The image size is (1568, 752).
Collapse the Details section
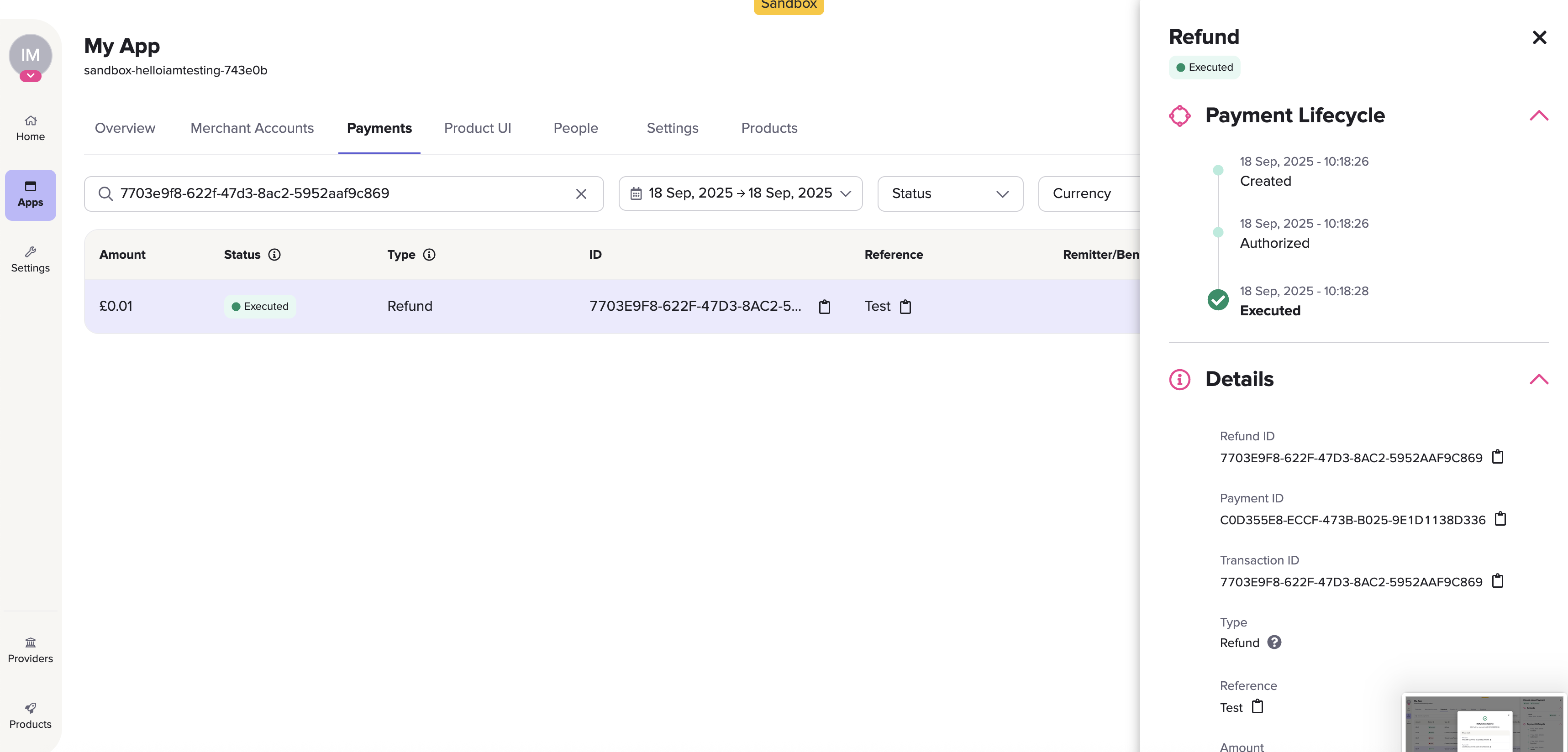pos(1538,380)
